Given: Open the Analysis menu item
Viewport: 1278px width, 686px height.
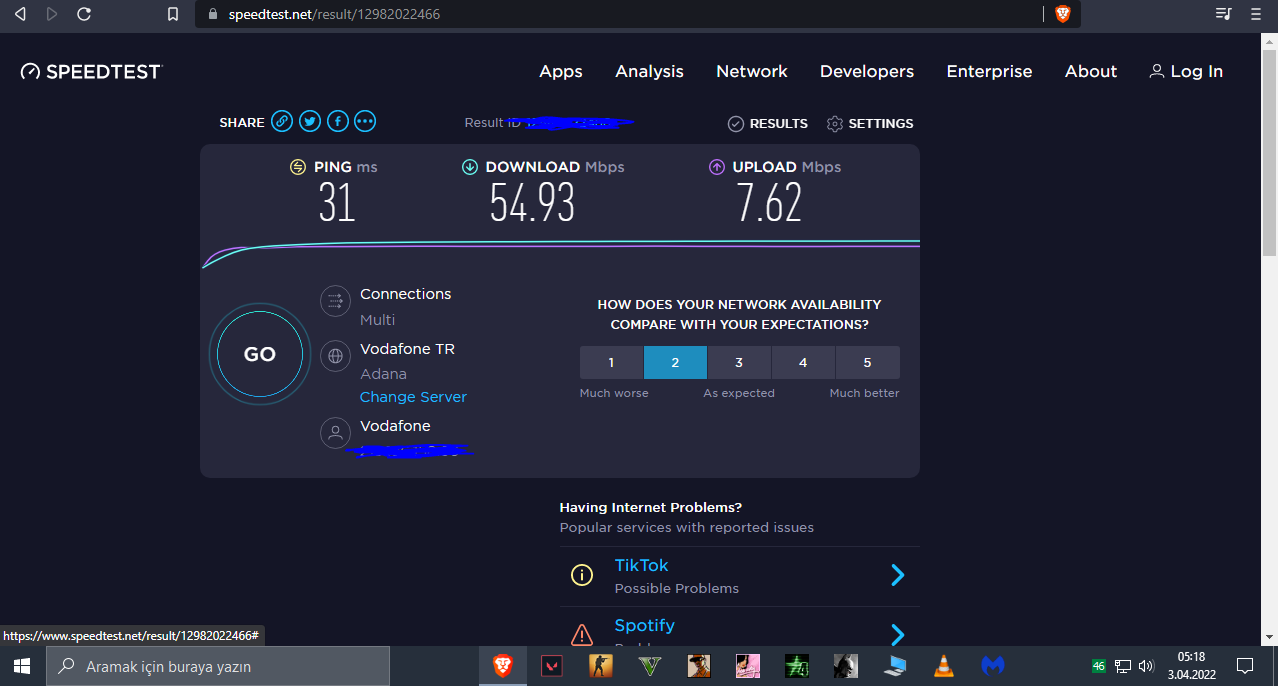Looking at the screenshot, I should 649,71.
